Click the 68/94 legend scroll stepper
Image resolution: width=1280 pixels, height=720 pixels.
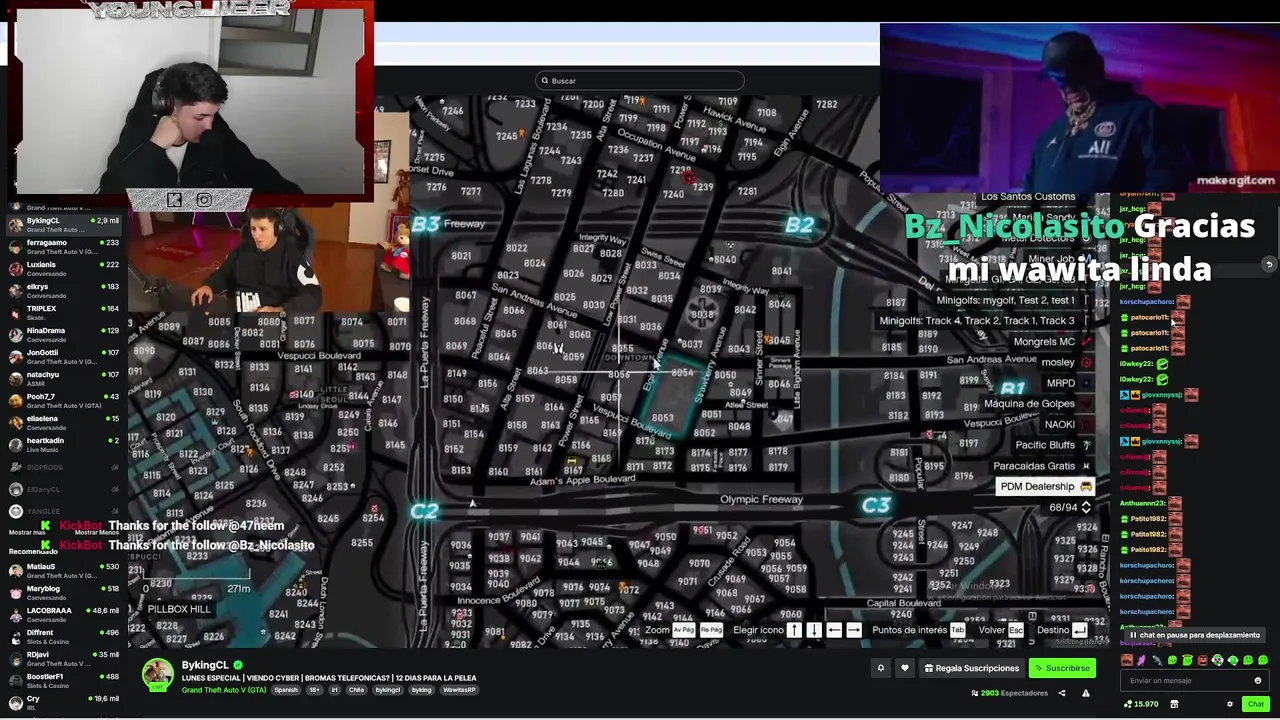coord(1086,508)
